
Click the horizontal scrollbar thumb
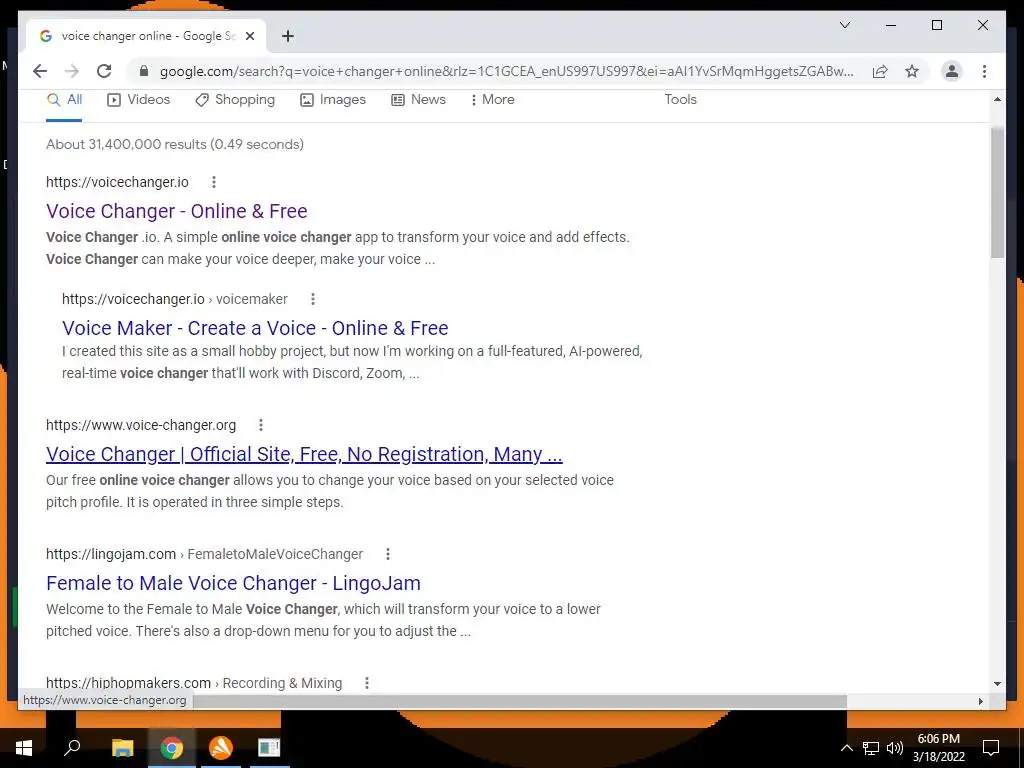click(x=520, y=701)
